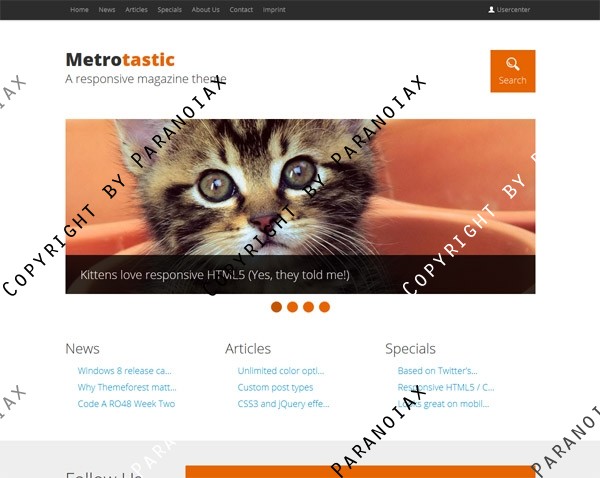The width and height of the screenshot is (600, 478).
Task: Open the Imprint page
Action: pyautogui.click(x=274, y=10)
